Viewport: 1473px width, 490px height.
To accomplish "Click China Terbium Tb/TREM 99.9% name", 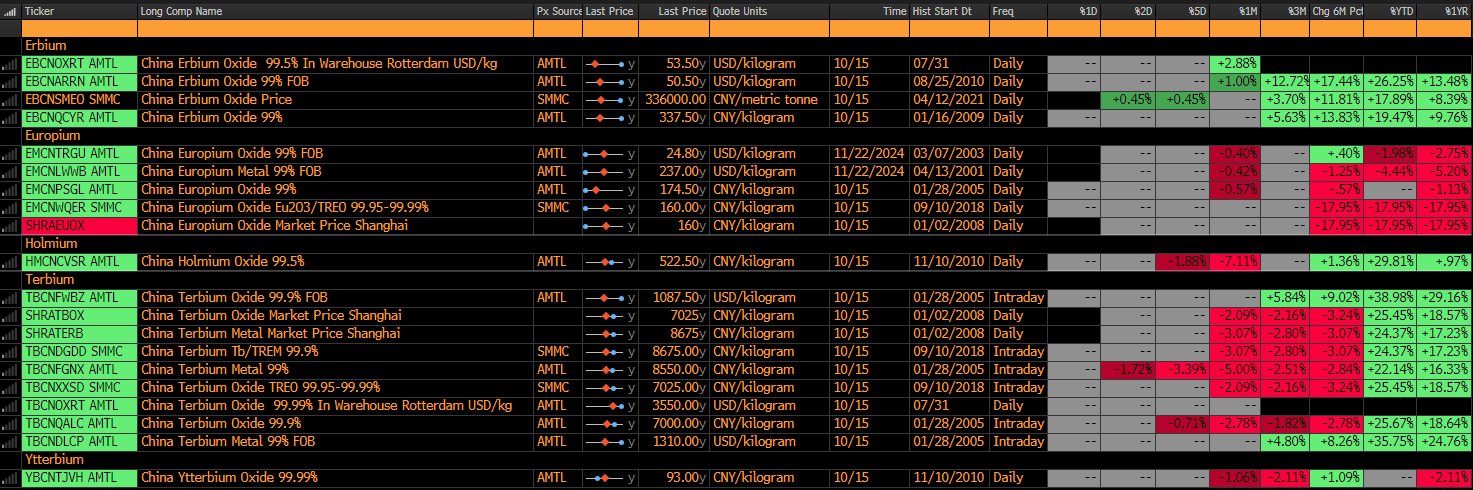I will tap(230, 352).
